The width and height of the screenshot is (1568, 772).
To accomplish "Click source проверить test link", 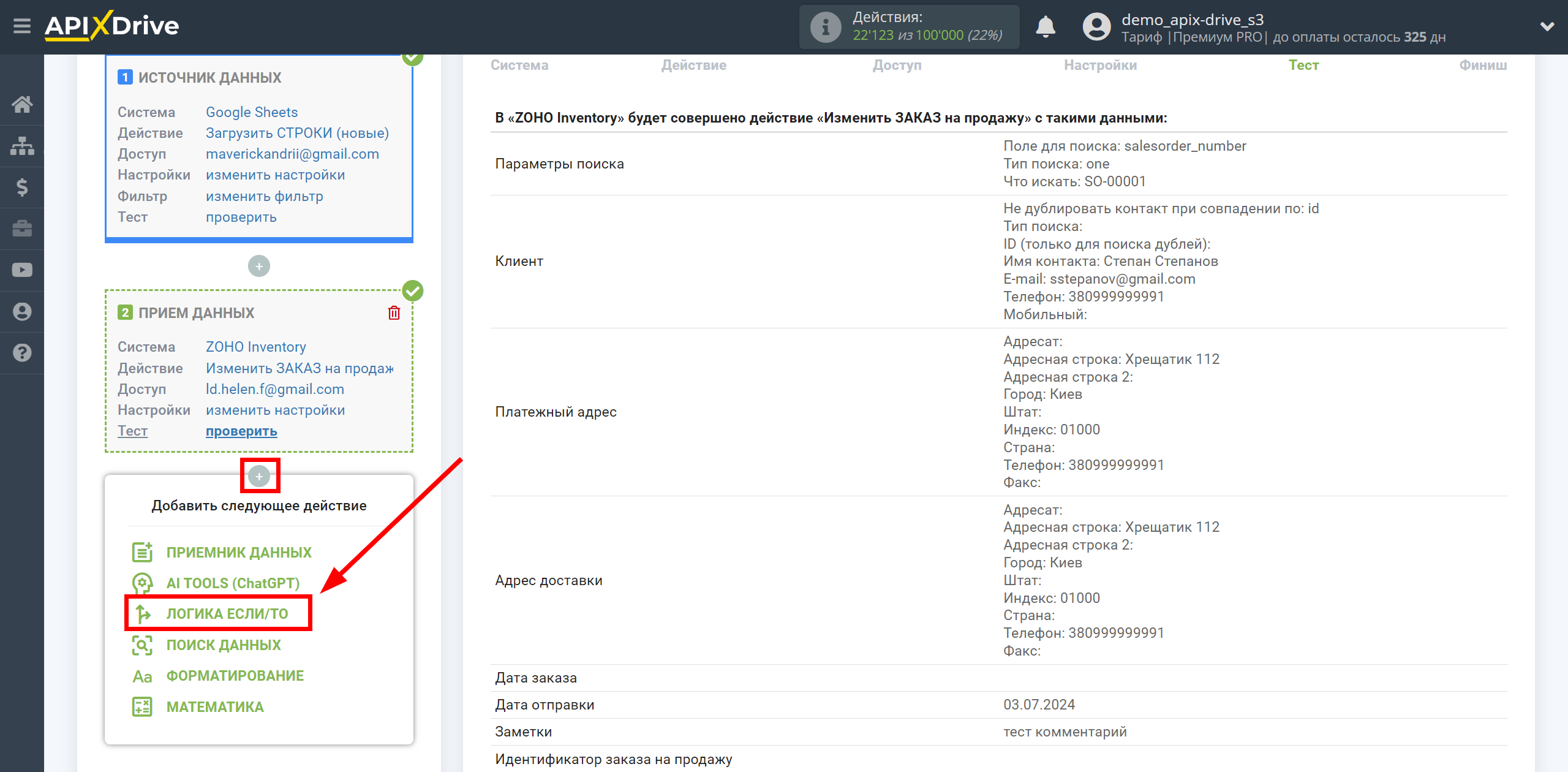I will pyautogui.click(x=241, y=217).
